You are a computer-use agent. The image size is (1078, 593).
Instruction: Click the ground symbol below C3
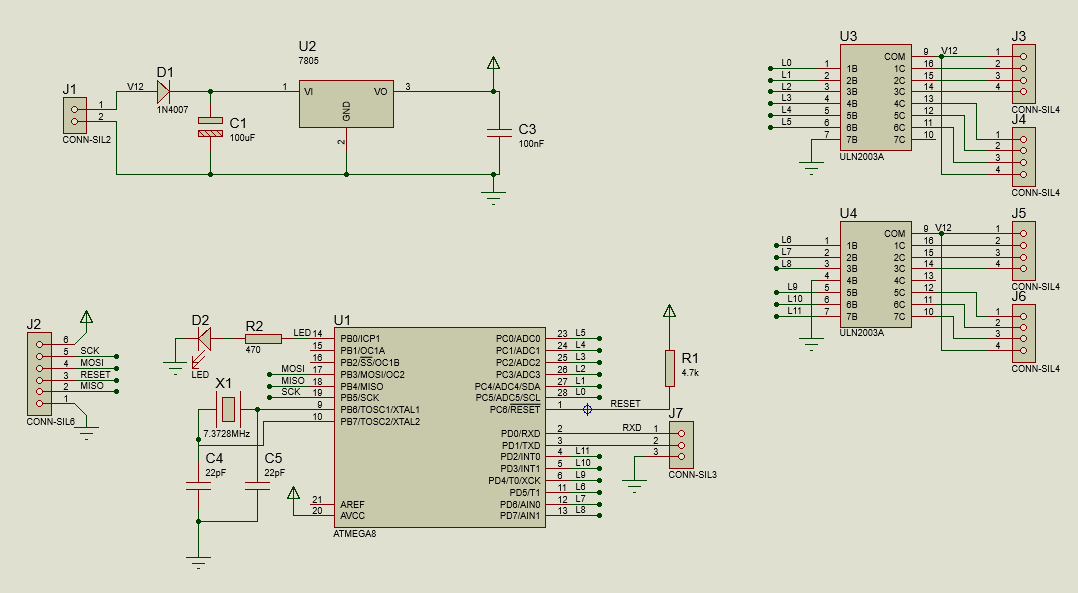[x=493, y=197]
